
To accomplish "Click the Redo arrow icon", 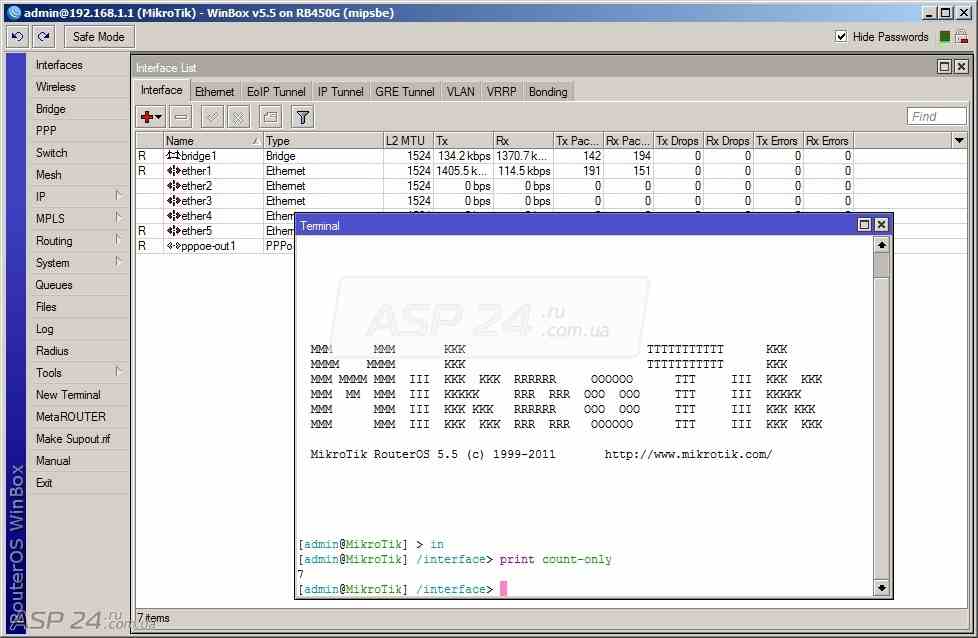I will 43,36.
